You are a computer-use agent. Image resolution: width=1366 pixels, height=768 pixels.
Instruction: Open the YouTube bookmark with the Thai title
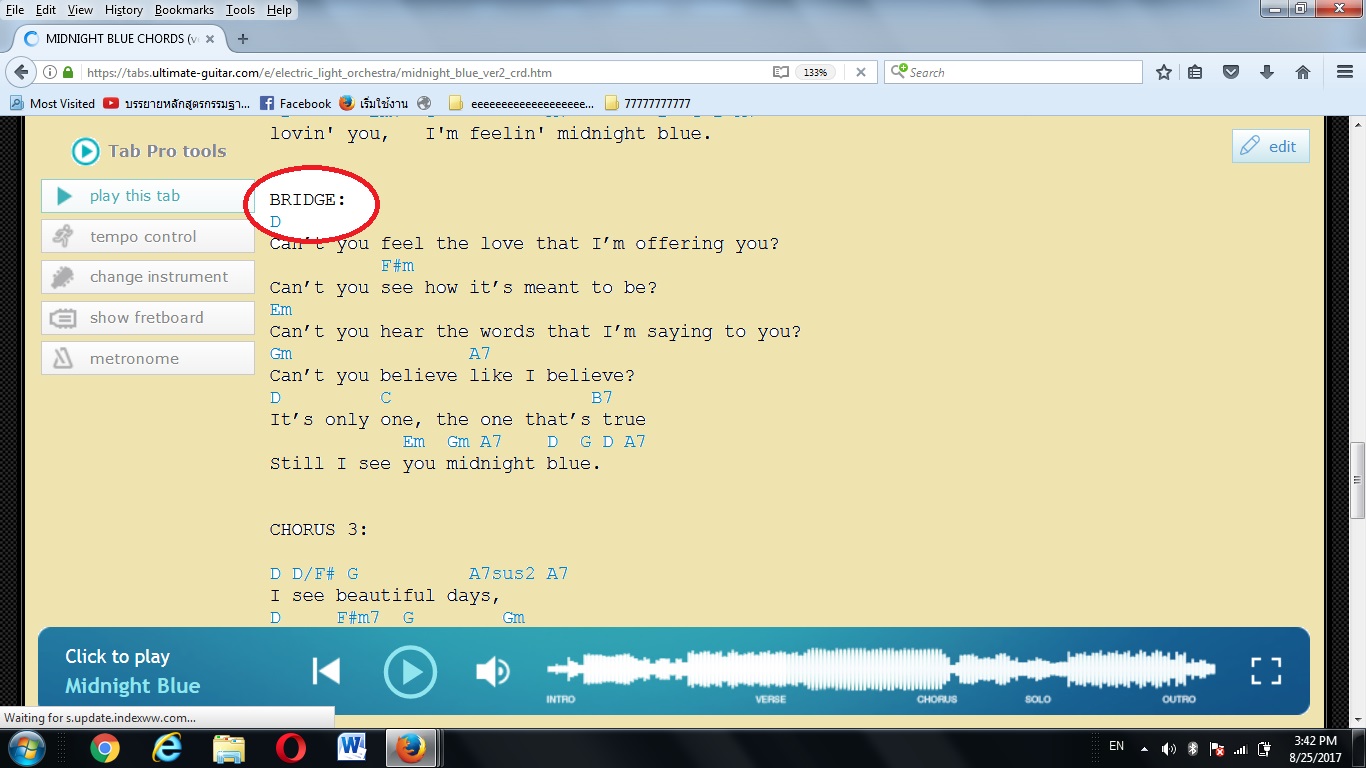(176, 103)
